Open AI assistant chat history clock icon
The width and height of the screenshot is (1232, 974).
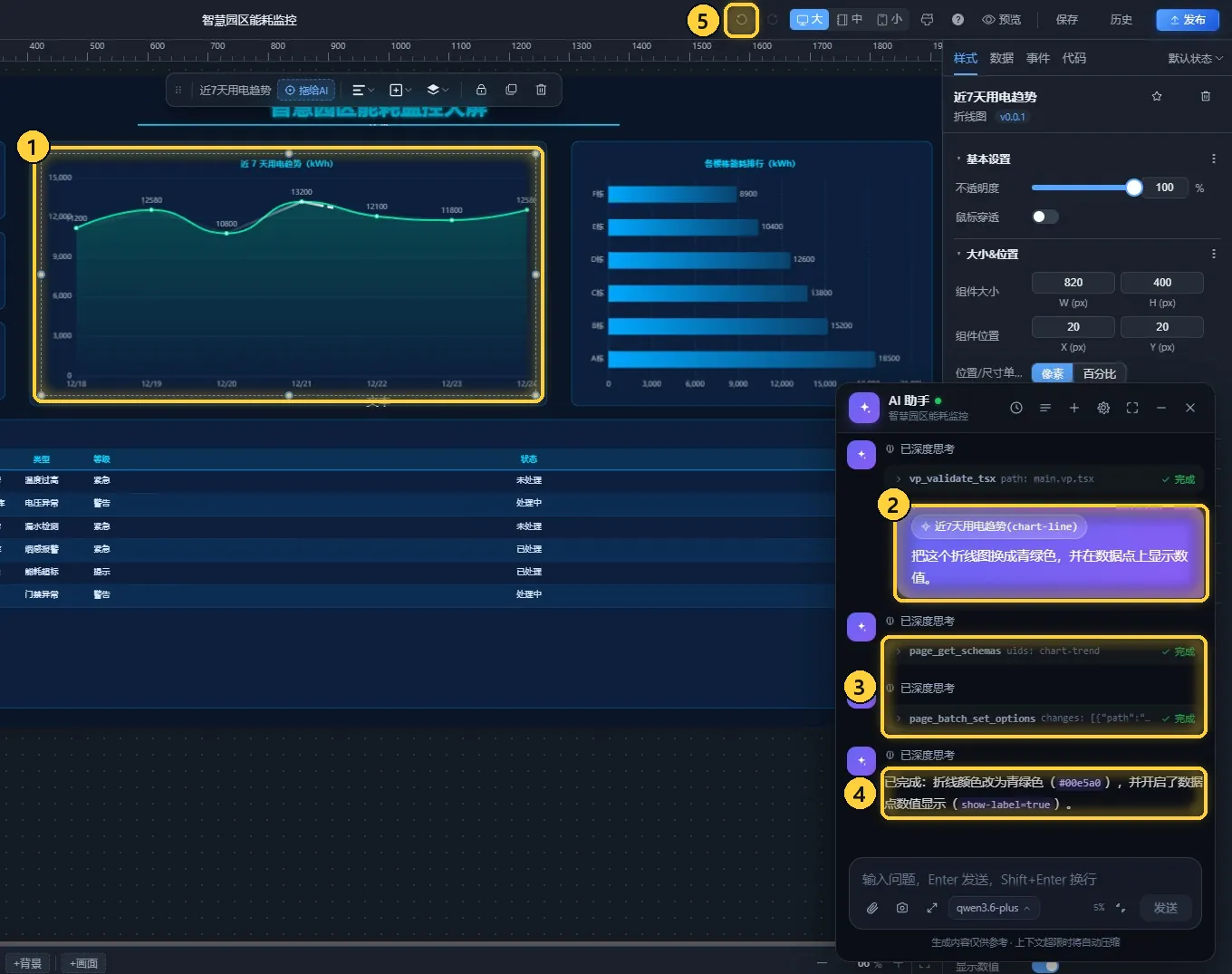[x=1016, y=408]
